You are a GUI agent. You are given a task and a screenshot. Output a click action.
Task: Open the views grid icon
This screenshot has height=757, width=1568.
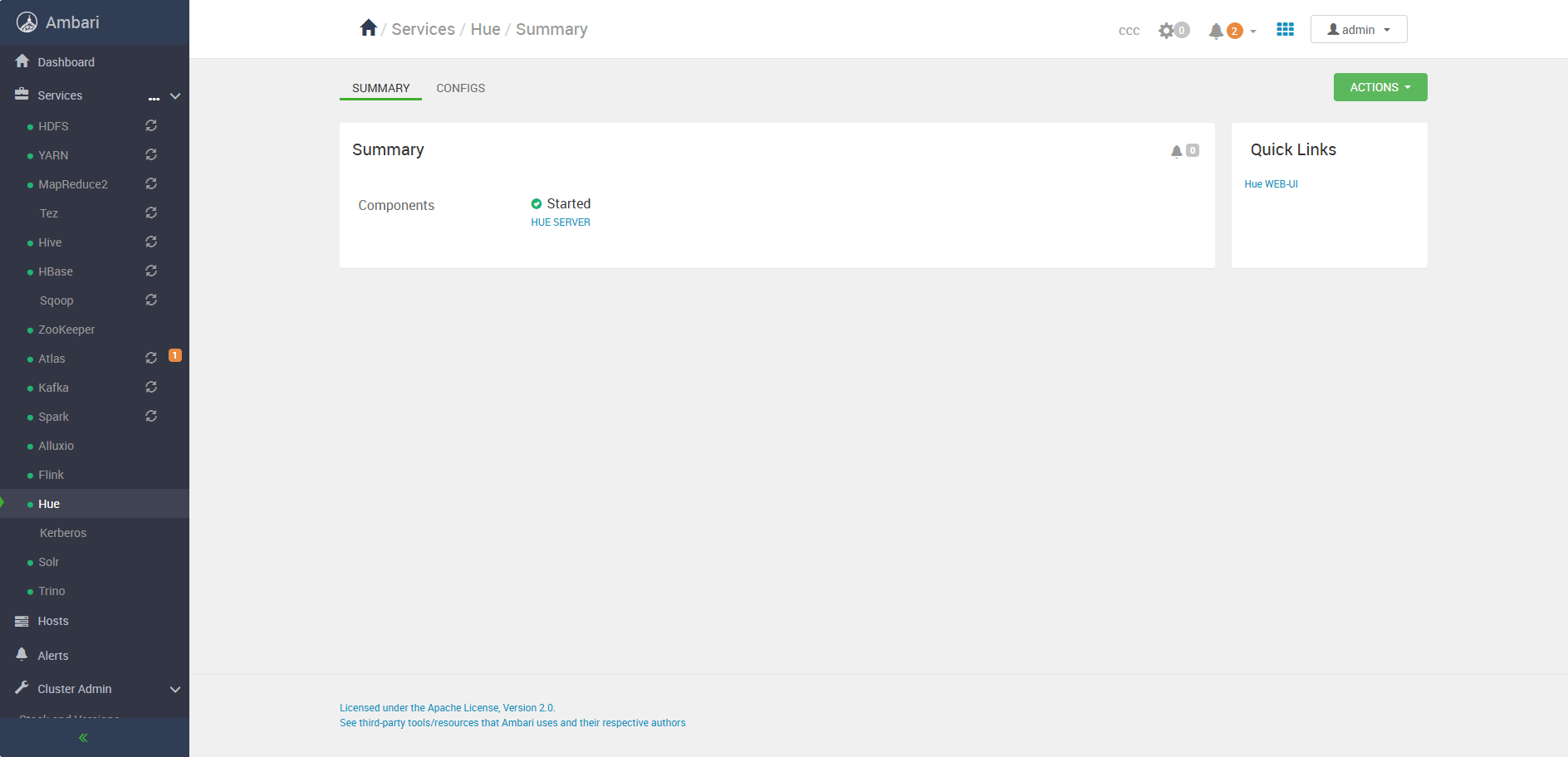tap(1285, 30)
